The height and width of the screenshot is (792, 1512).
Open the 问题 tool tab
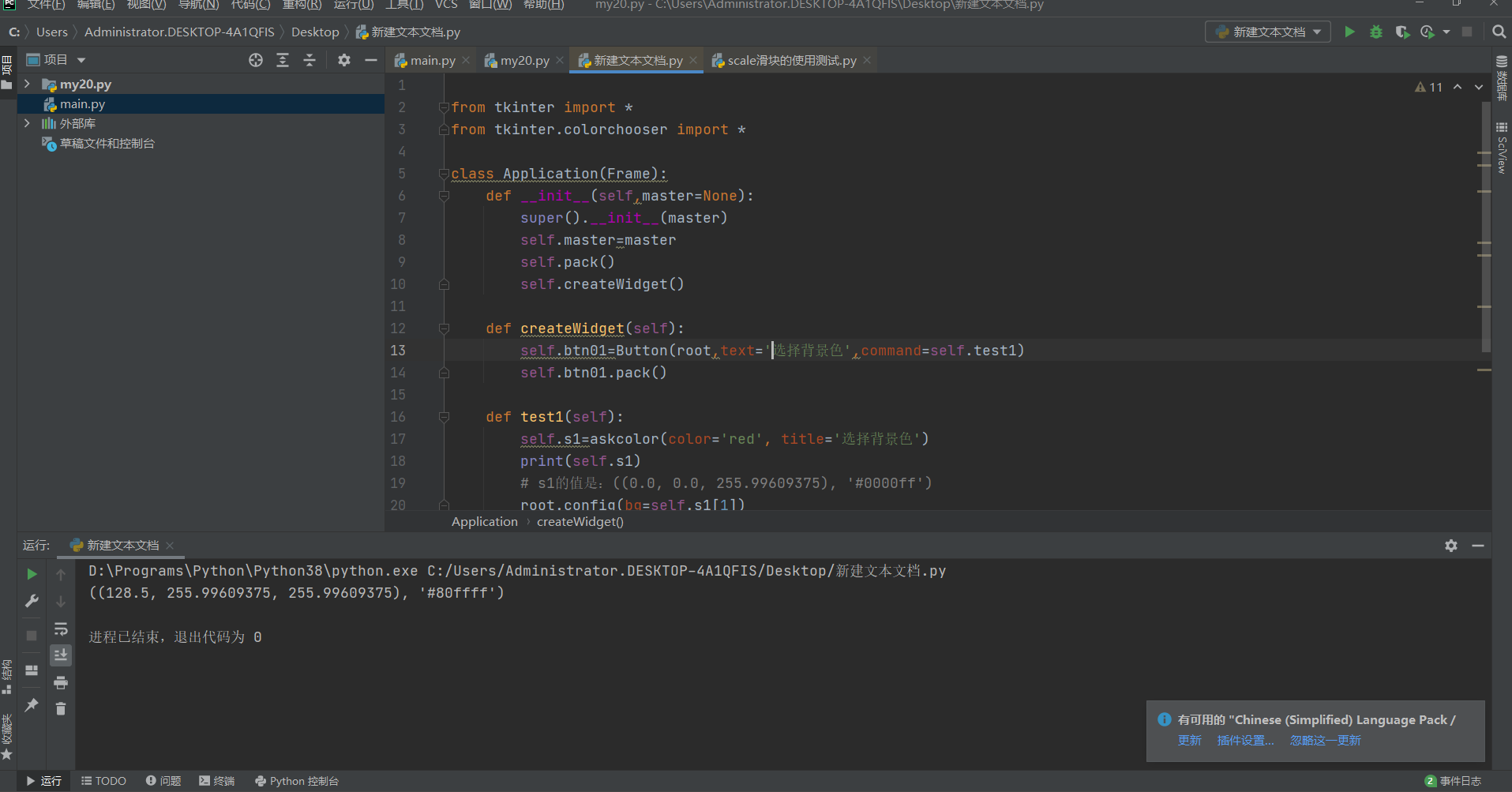point(163,781)
